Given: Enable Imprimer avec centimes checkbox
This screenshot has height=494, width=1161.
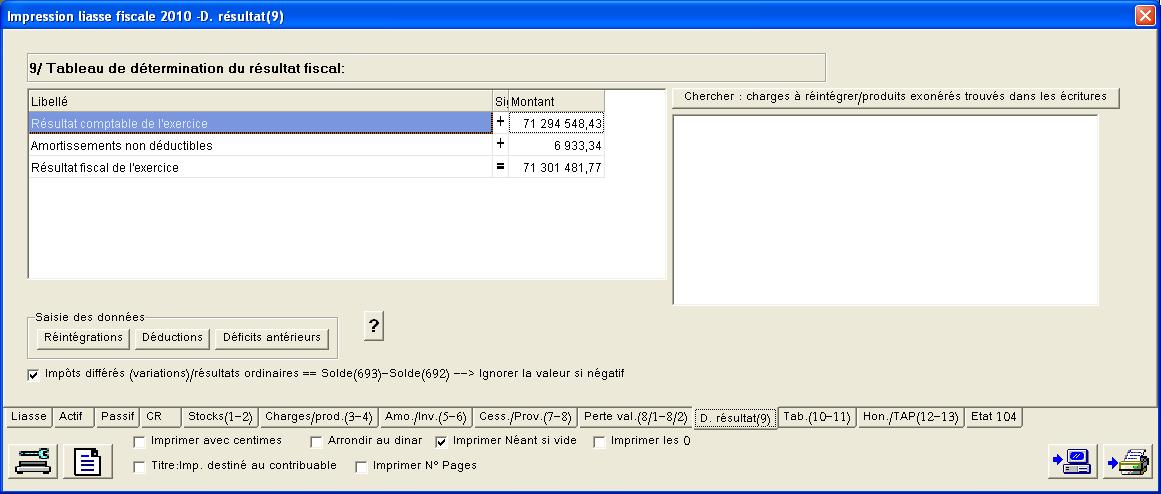Looking at the screenshot, I should (140, 441).
